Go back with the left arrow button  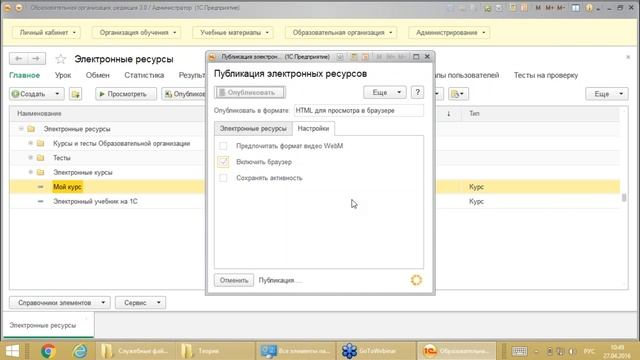tap(18, 59)
